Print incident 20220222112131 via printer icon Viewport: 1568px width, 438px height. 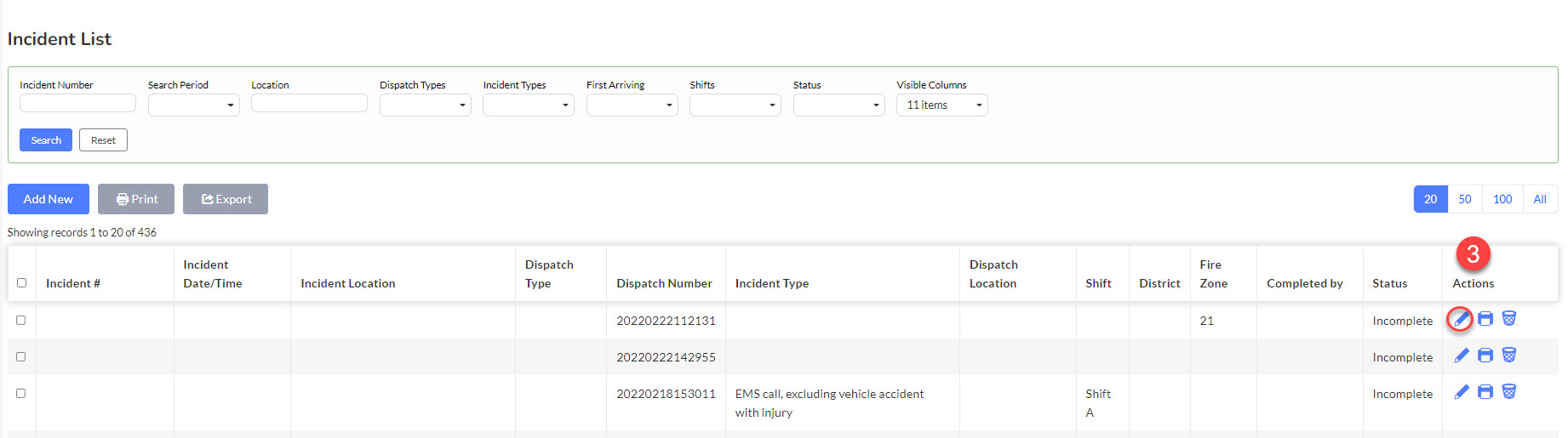point(1485,319)
